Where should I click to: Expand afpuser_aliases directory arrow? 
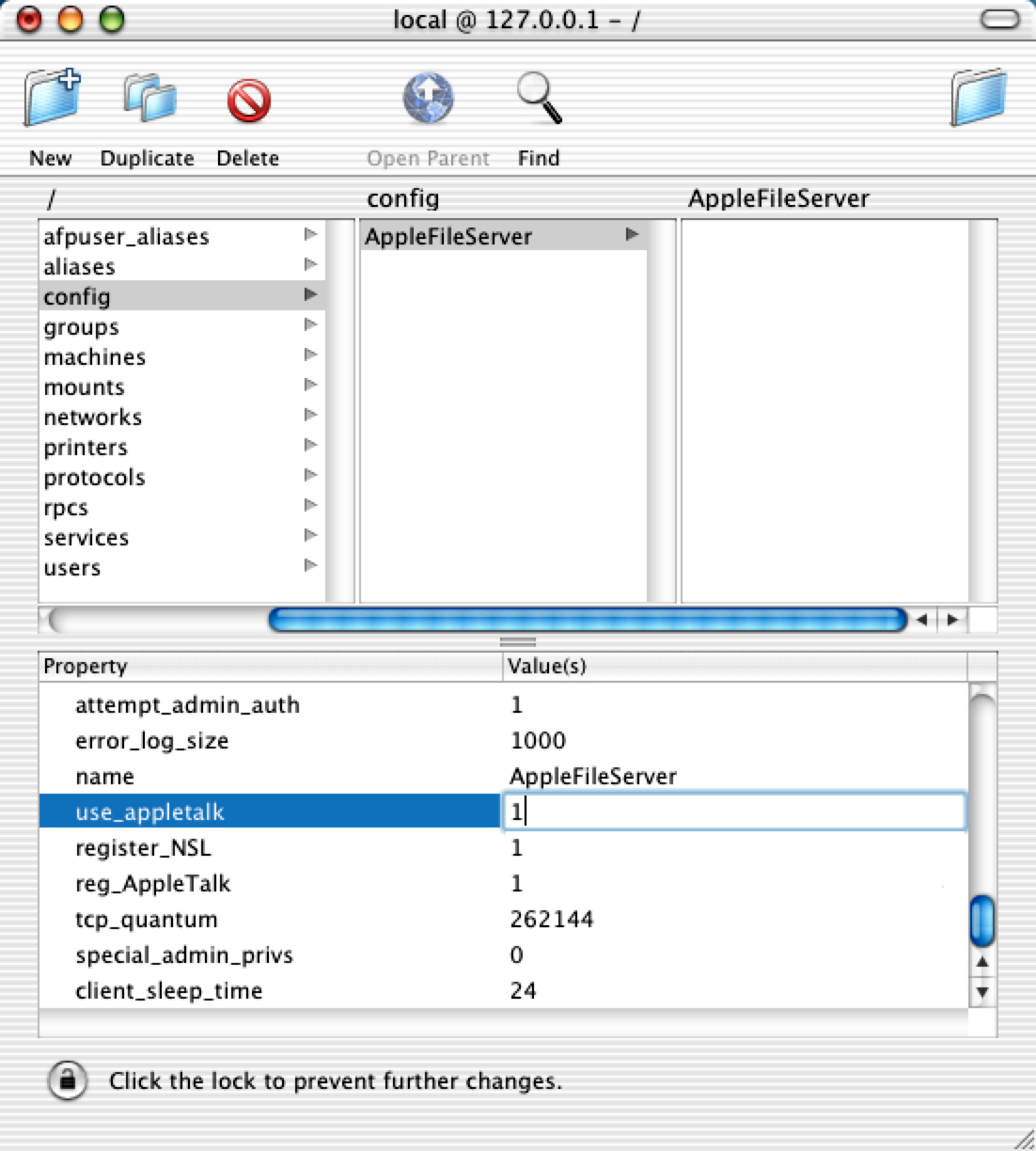tap(310, 234)
